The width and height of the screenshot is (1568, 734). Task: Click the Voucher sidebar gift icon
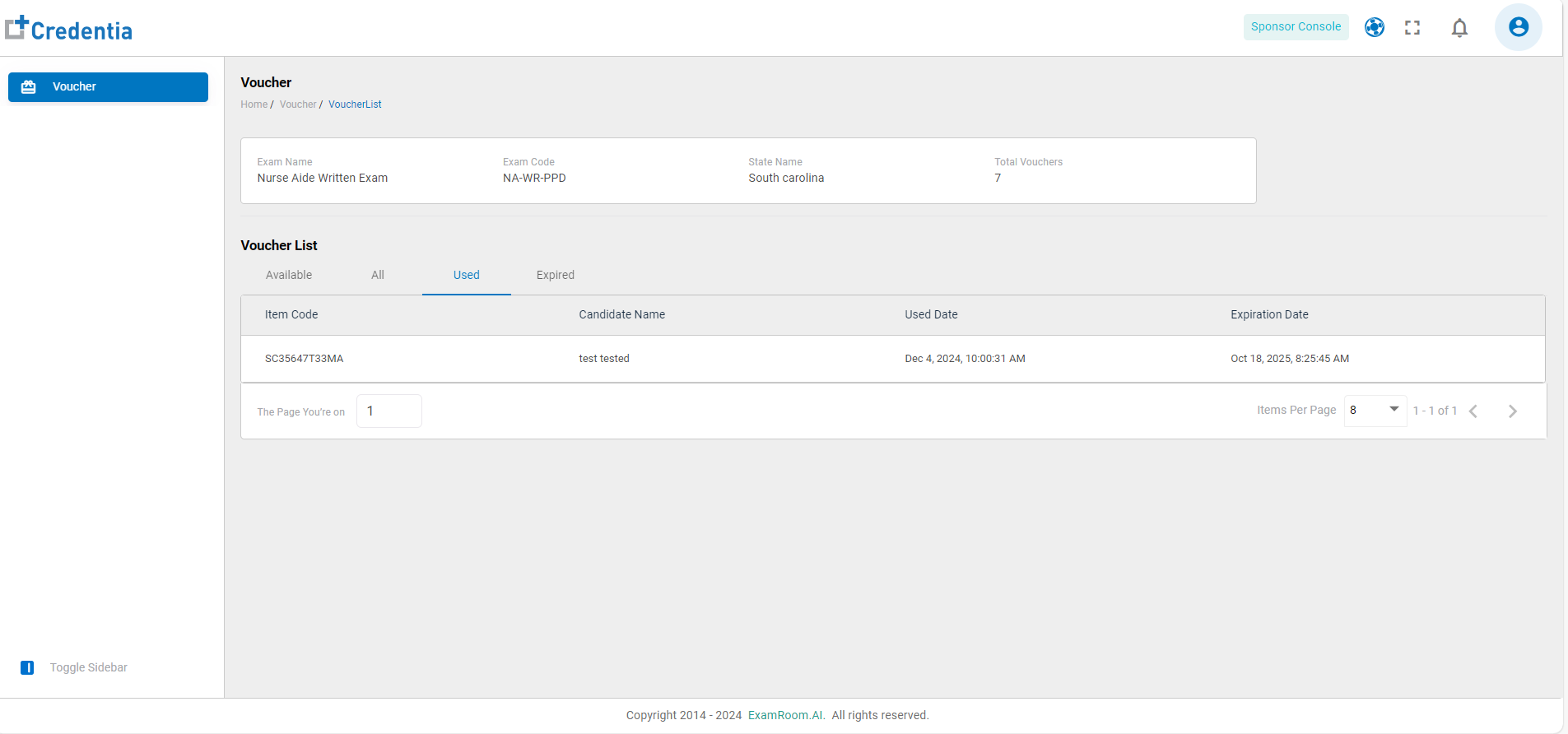click(28, 87)
